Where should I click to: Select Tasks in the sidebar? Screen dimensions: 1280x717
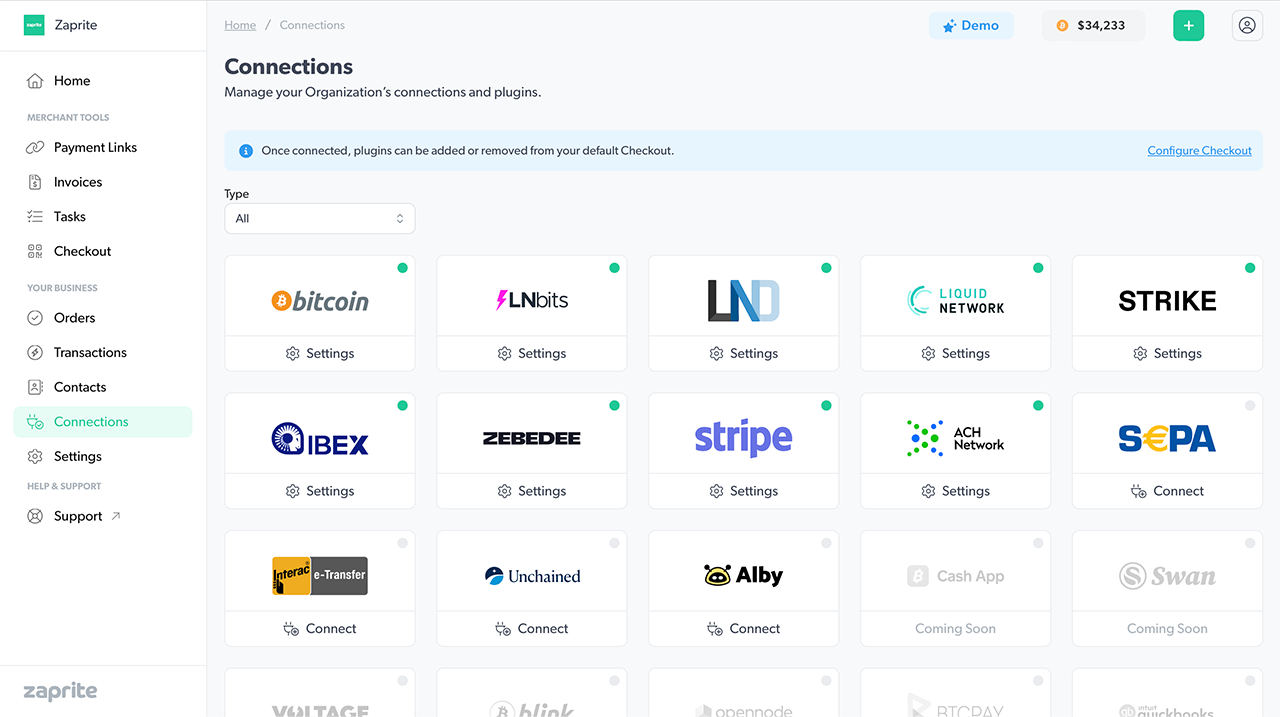click(x=102, y=216)
